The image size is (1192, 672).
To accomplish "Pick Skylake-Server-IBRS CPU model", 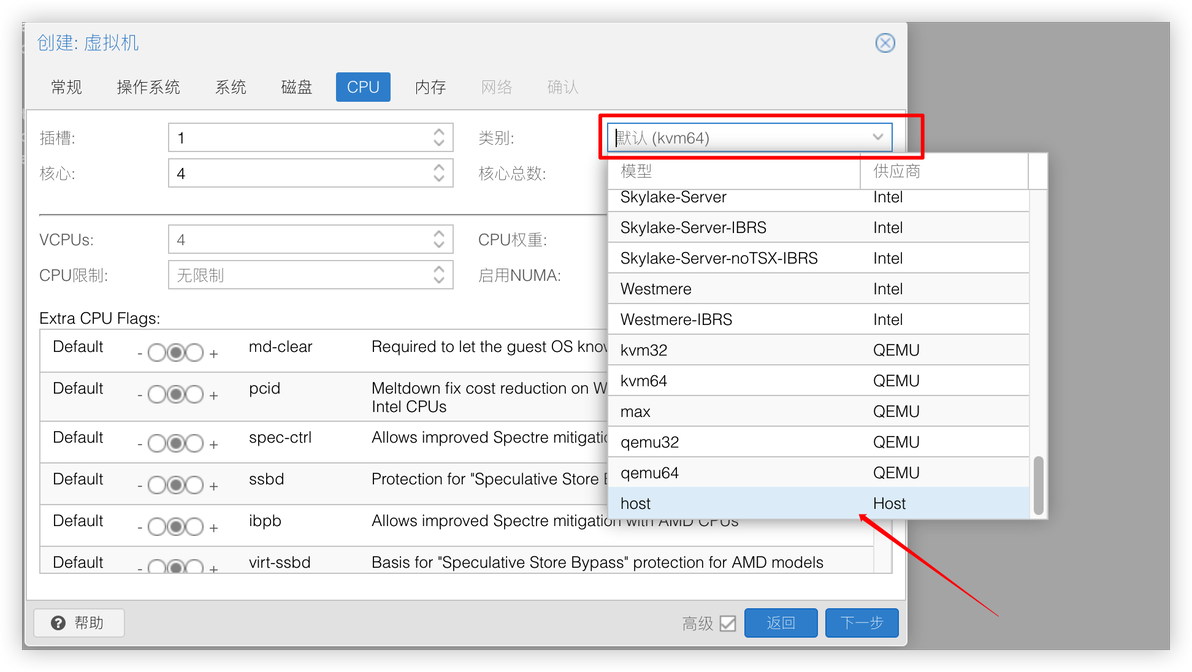I will pos(820,227).
